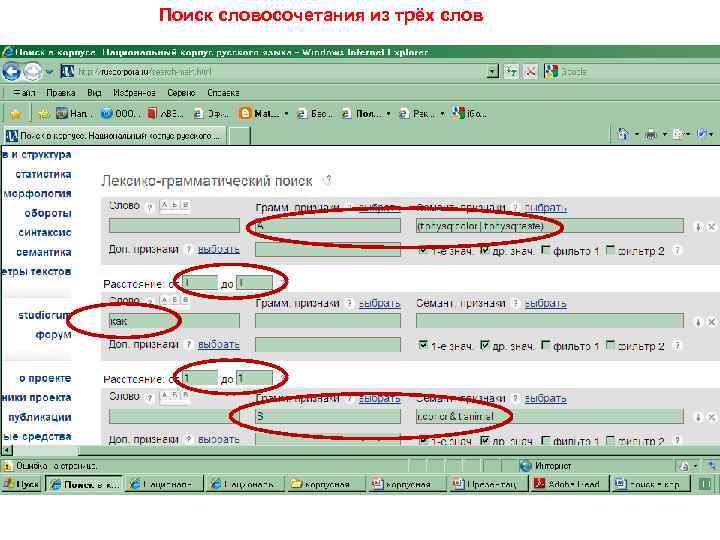Toggle '1-е знач.' checkbox in 'как' block
The width and height of the screenshot is (720, 540).
click(x=423, y=345)
